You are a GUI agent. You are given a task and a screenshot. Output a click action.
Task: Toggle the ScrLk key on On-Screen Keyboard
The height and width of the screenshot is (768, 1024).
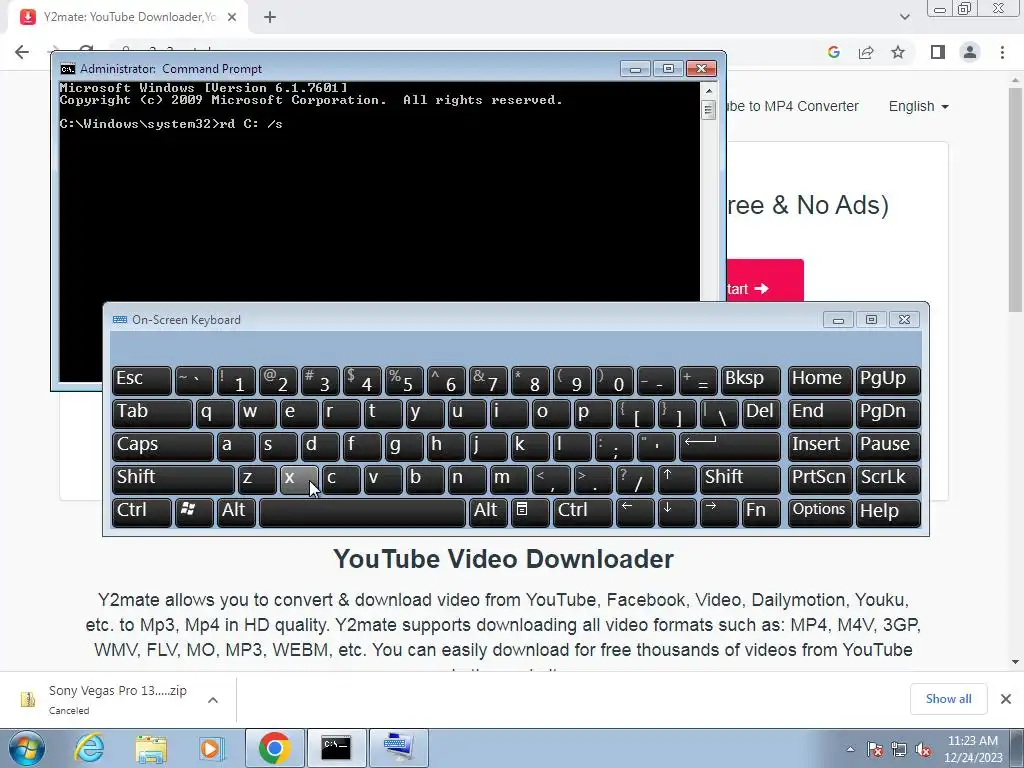click(887, 479)
